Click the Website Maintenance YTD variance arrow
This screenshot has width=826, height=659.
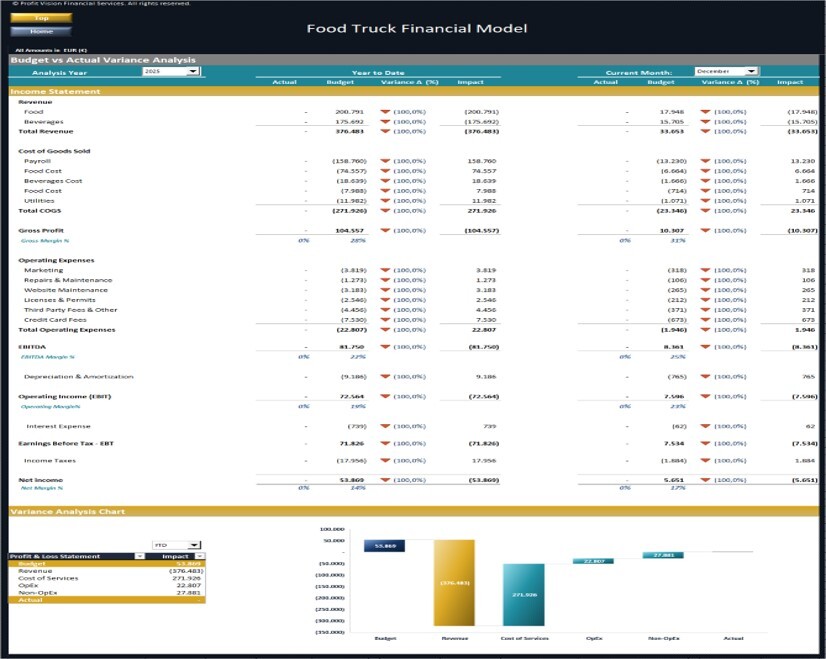pos(385,290)
